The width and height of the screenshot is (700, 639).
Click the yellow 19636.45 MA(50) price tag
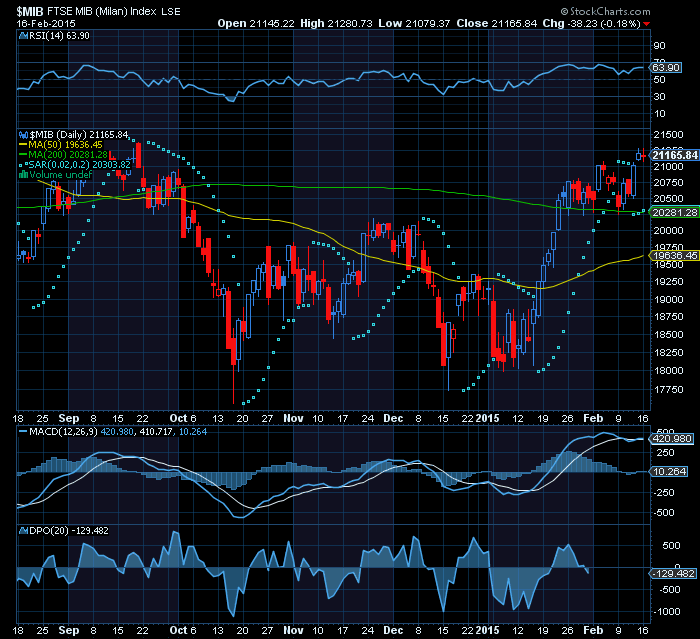(675, 255)
